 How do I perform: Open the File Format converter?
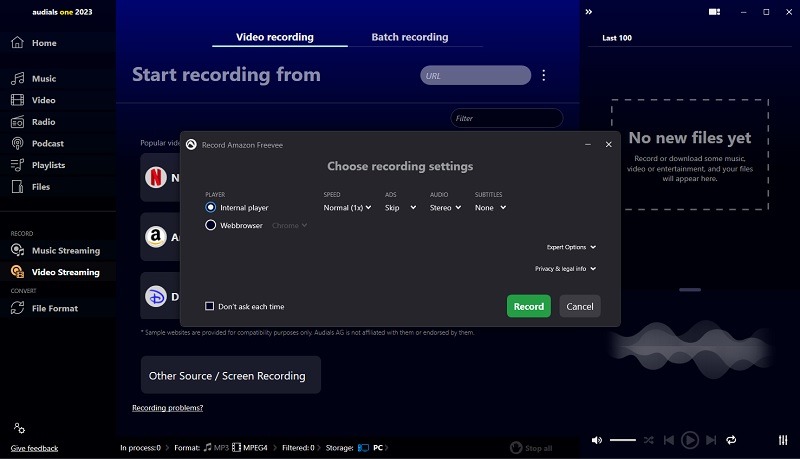point(44,308)
